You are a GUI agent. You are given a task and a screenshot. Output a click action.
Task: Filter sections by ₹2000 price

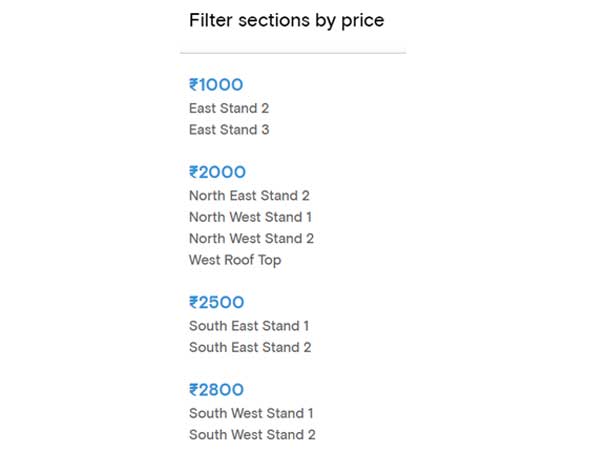pos(217,172)
